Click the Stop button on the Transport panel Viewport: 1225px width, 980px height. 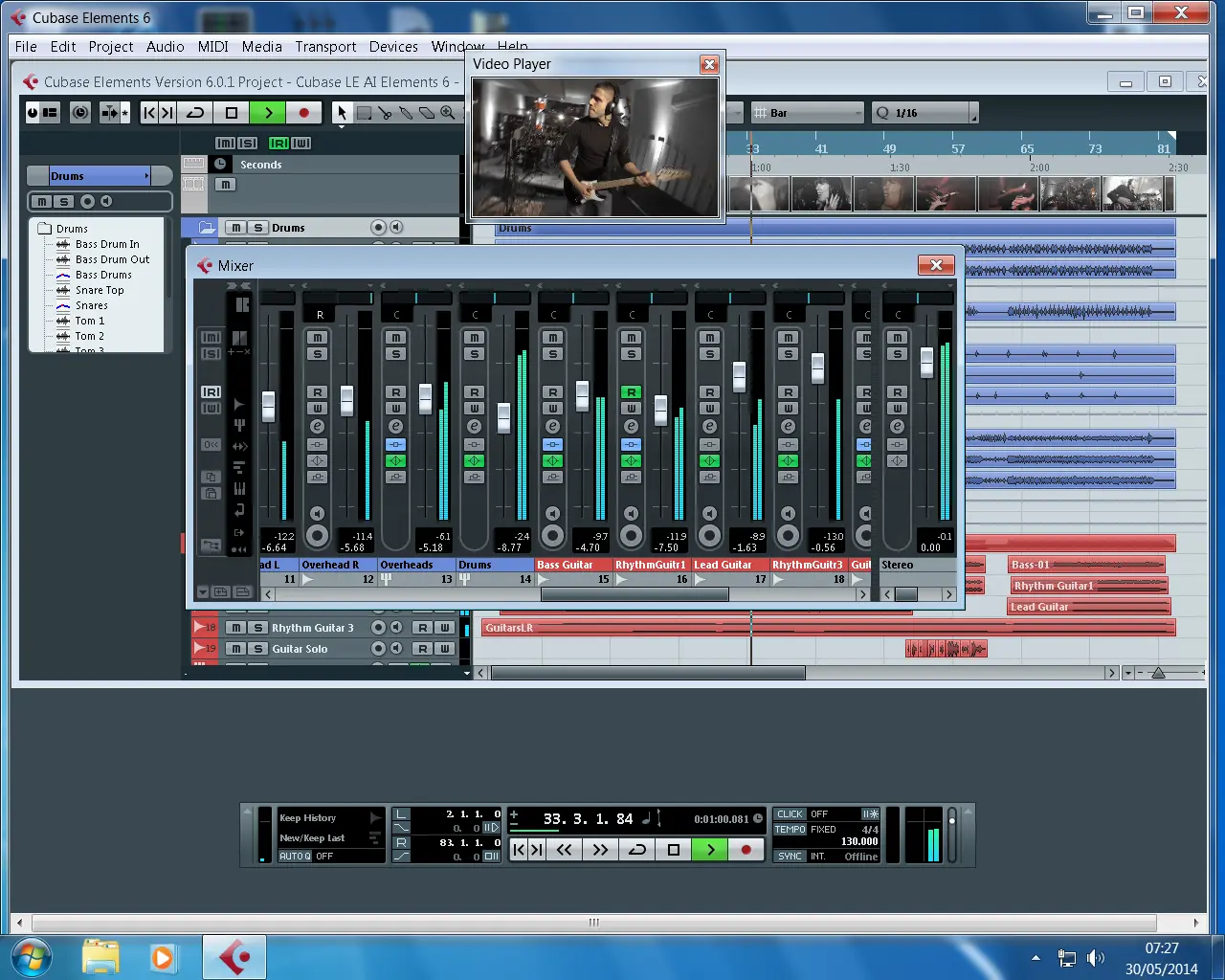pos(674,850)
